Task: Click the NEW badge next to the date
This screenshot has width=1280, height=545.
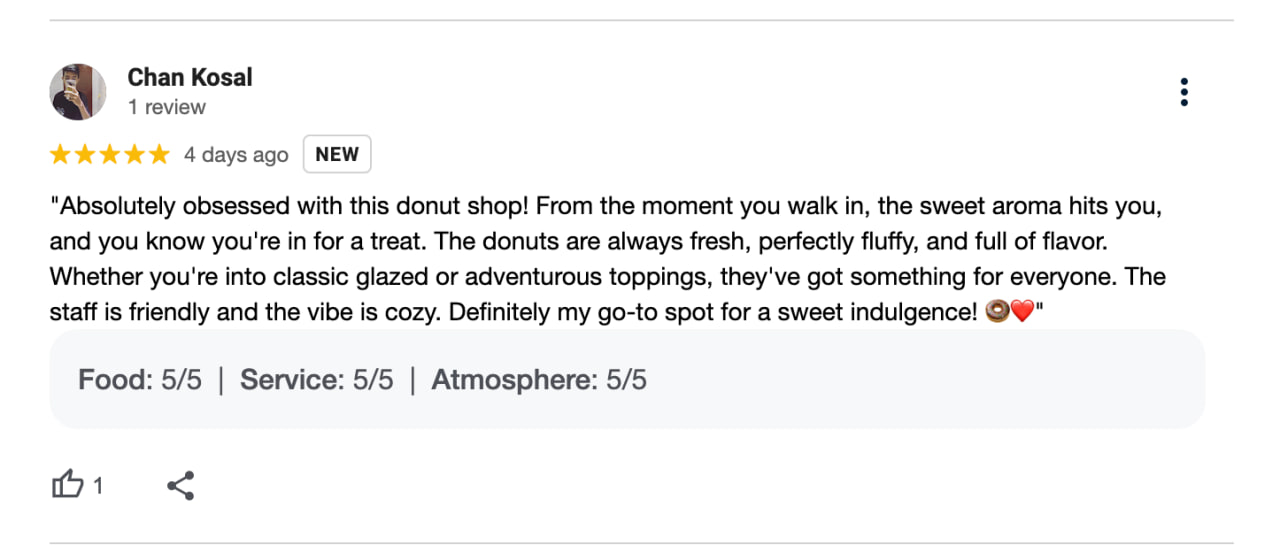Action: coord(337,155)
